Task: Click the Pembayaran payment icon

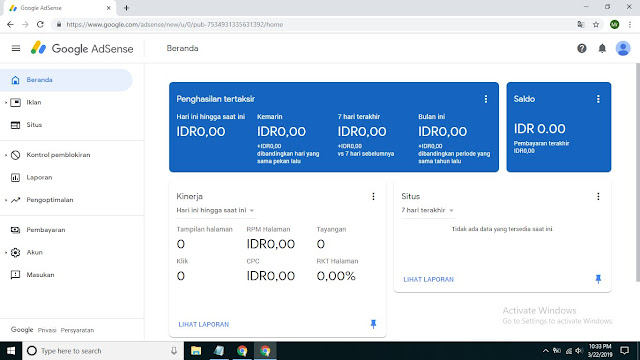Action: (x=16, y=230)
